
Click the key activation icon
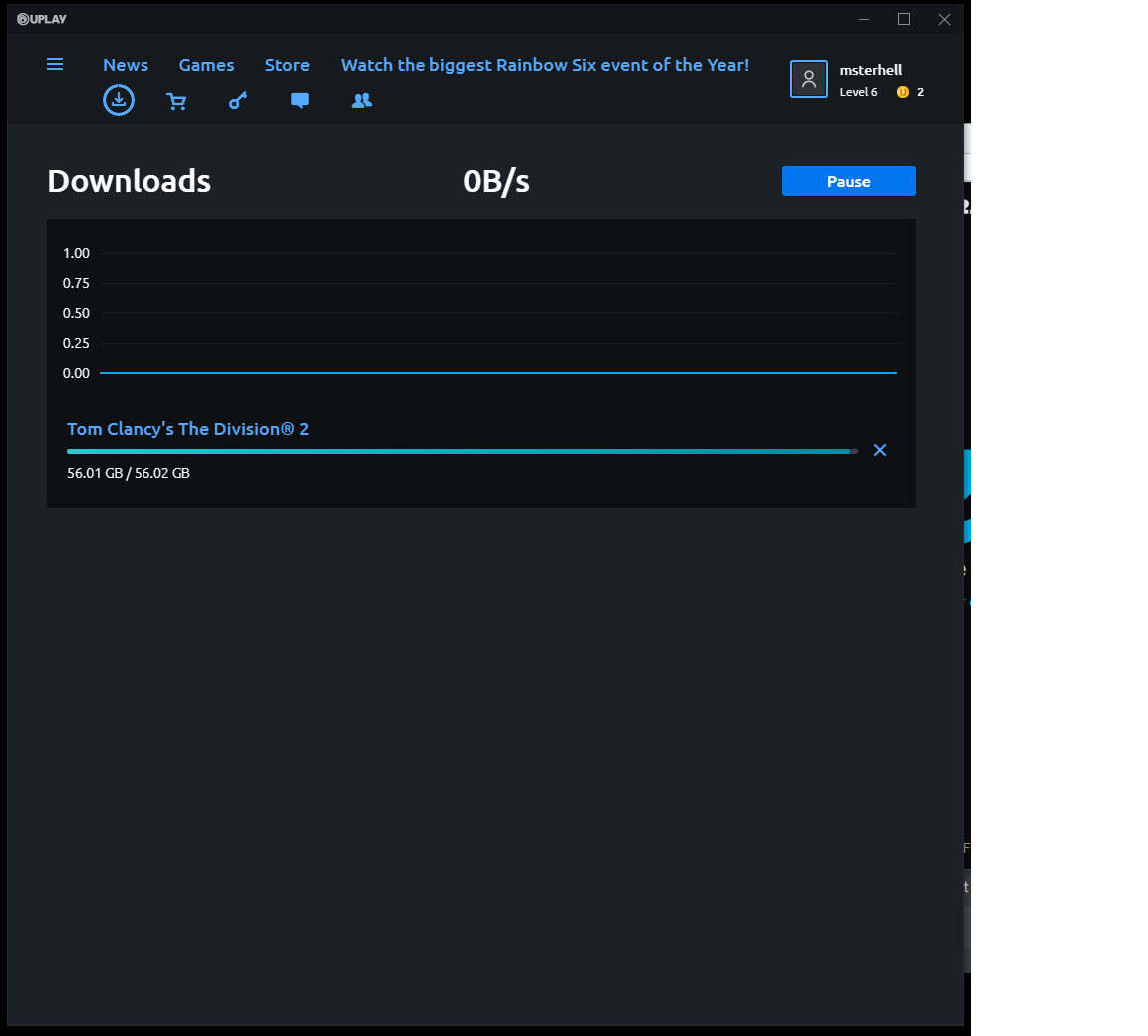pos(238,101)
